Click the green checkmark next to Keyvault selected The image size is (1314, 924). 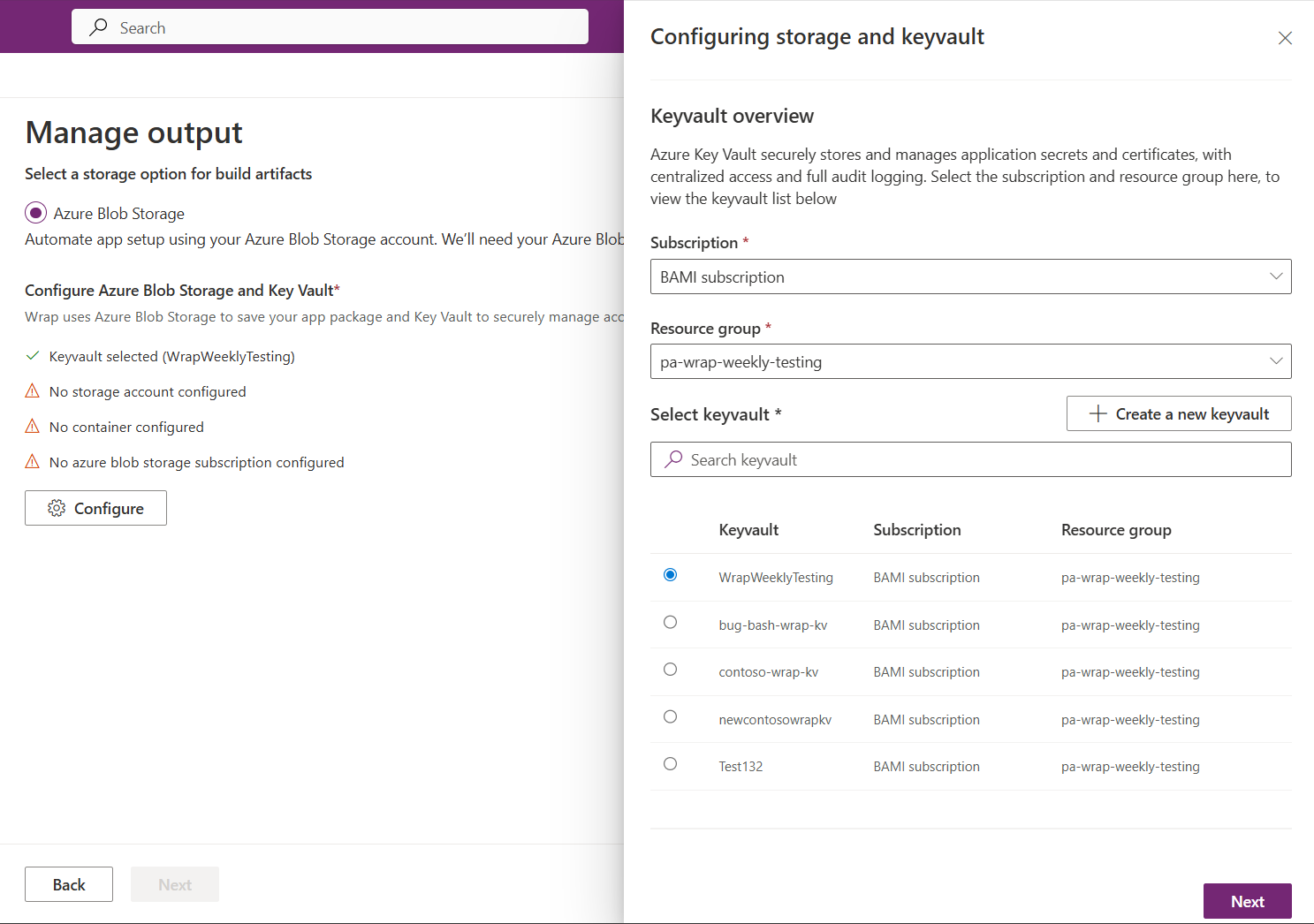click(x=33, y=356)
